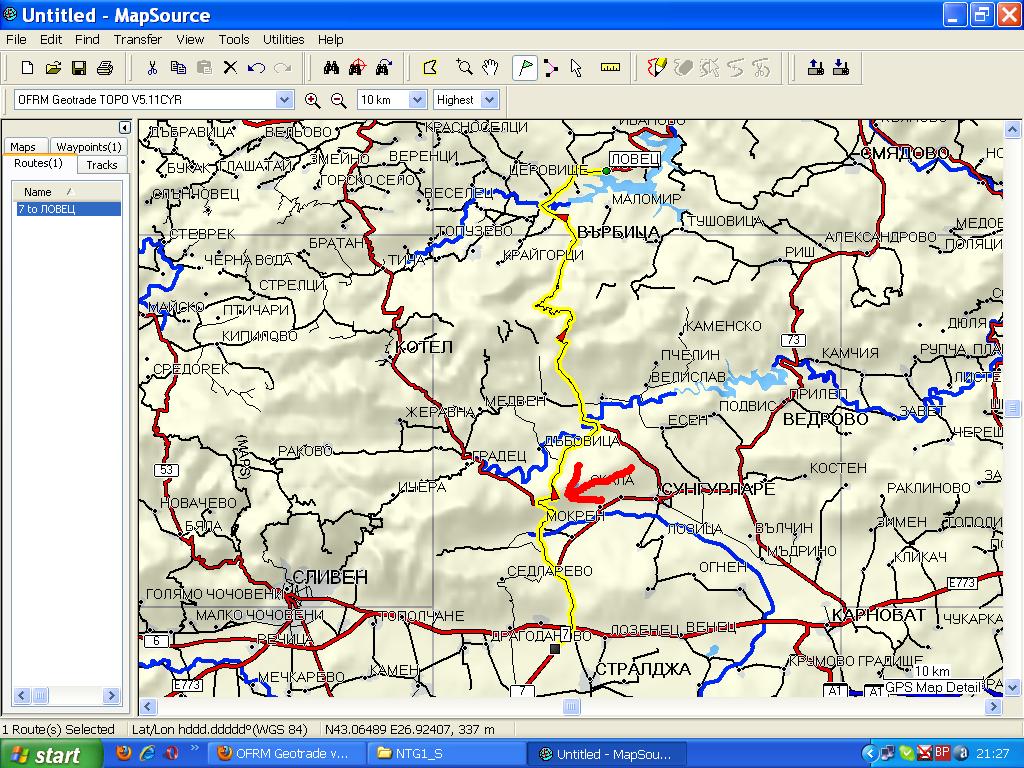Sort routes by the Name column header
The width and height of the screenshot is (1024, 768).
tap(65, 191)
